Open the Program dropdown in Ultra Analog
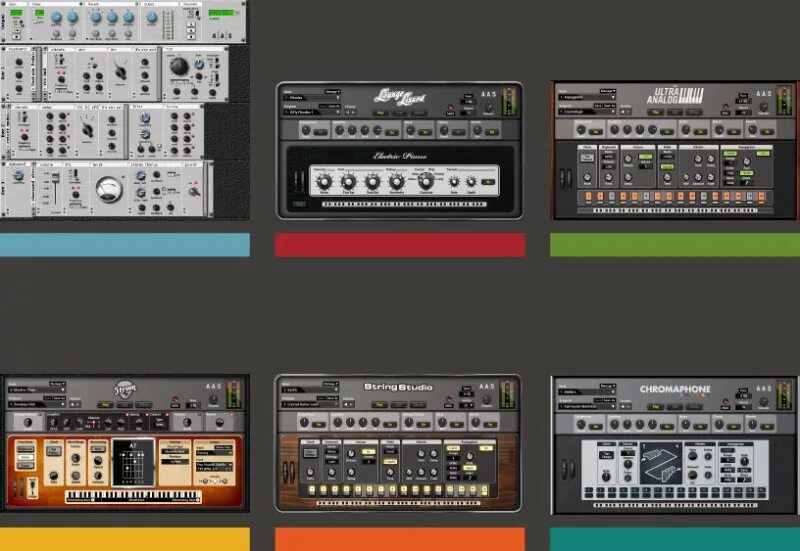 (587, 112)
